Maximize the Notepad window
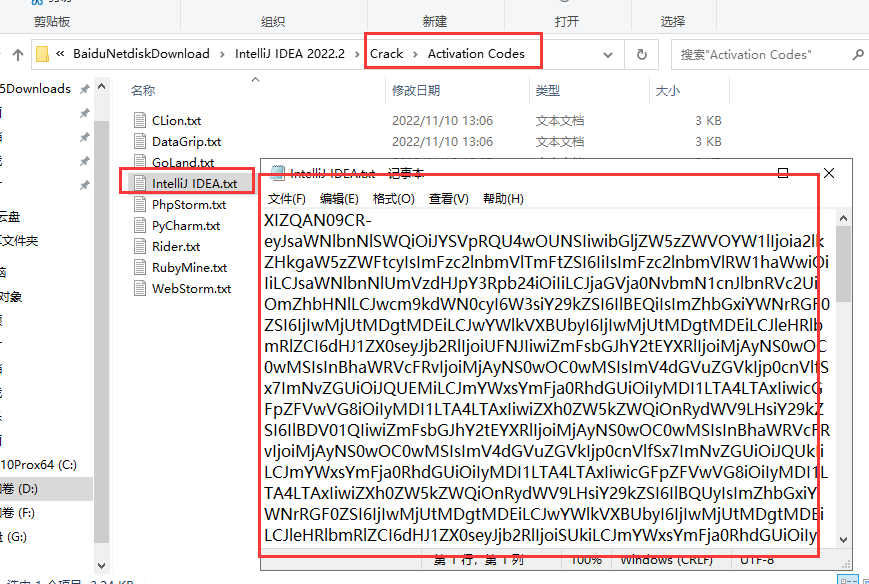This screenshot has width=869, height=584. 783,173
